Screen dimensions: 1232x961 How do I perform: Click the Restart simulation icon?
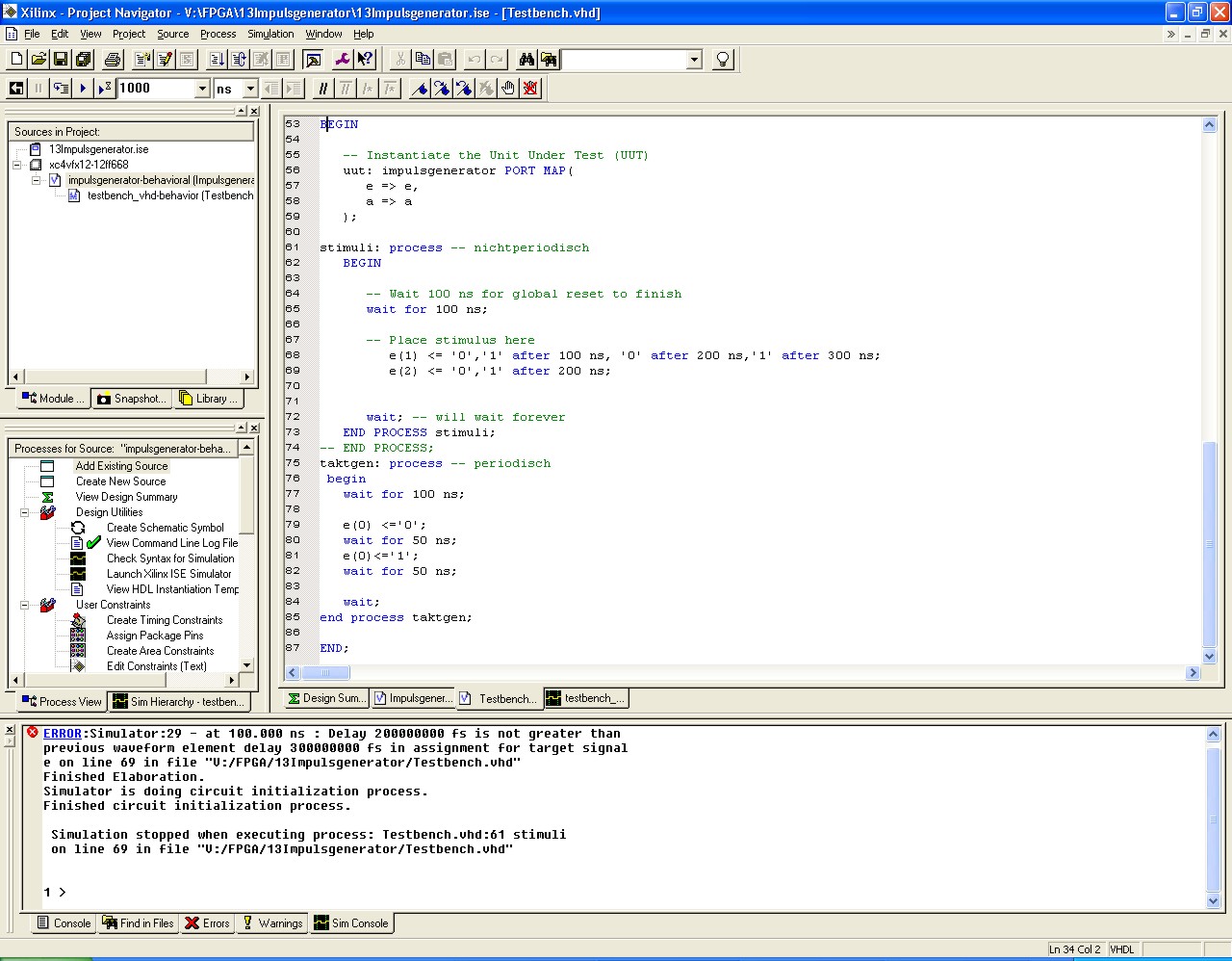(16, 89)
